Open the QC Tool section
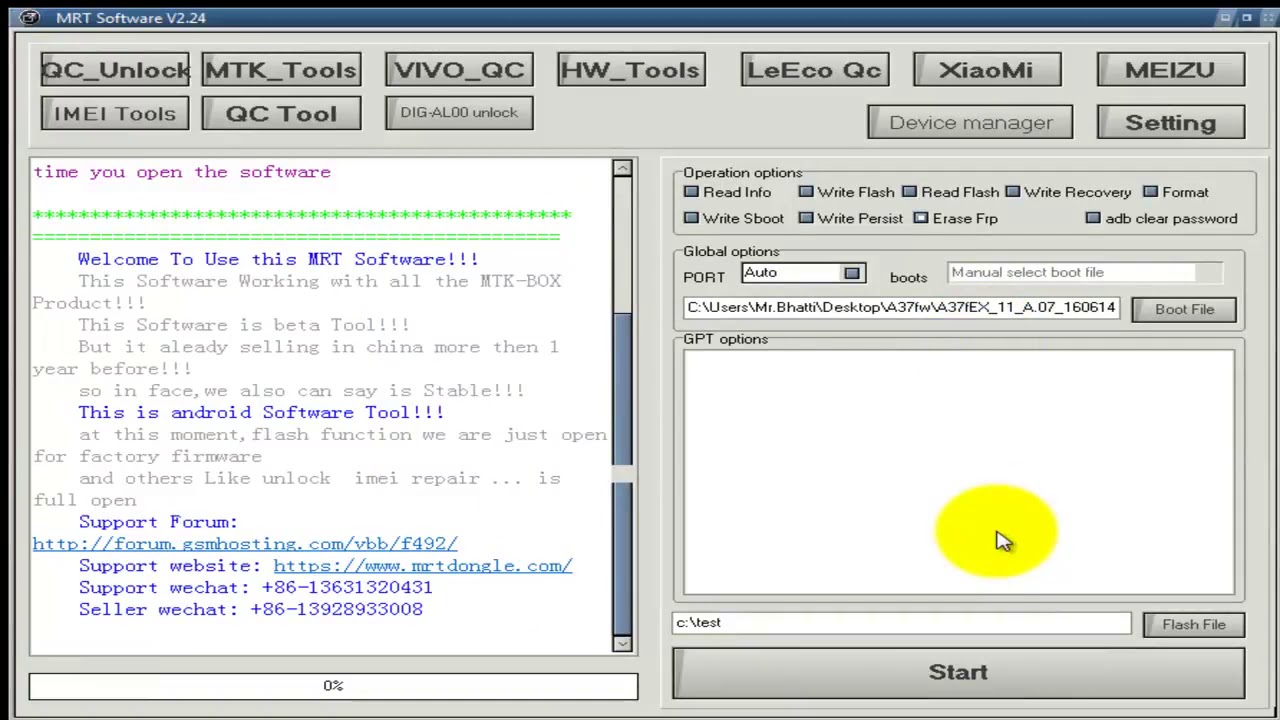This screenshot has height=720, width=1280. [281, 113]
